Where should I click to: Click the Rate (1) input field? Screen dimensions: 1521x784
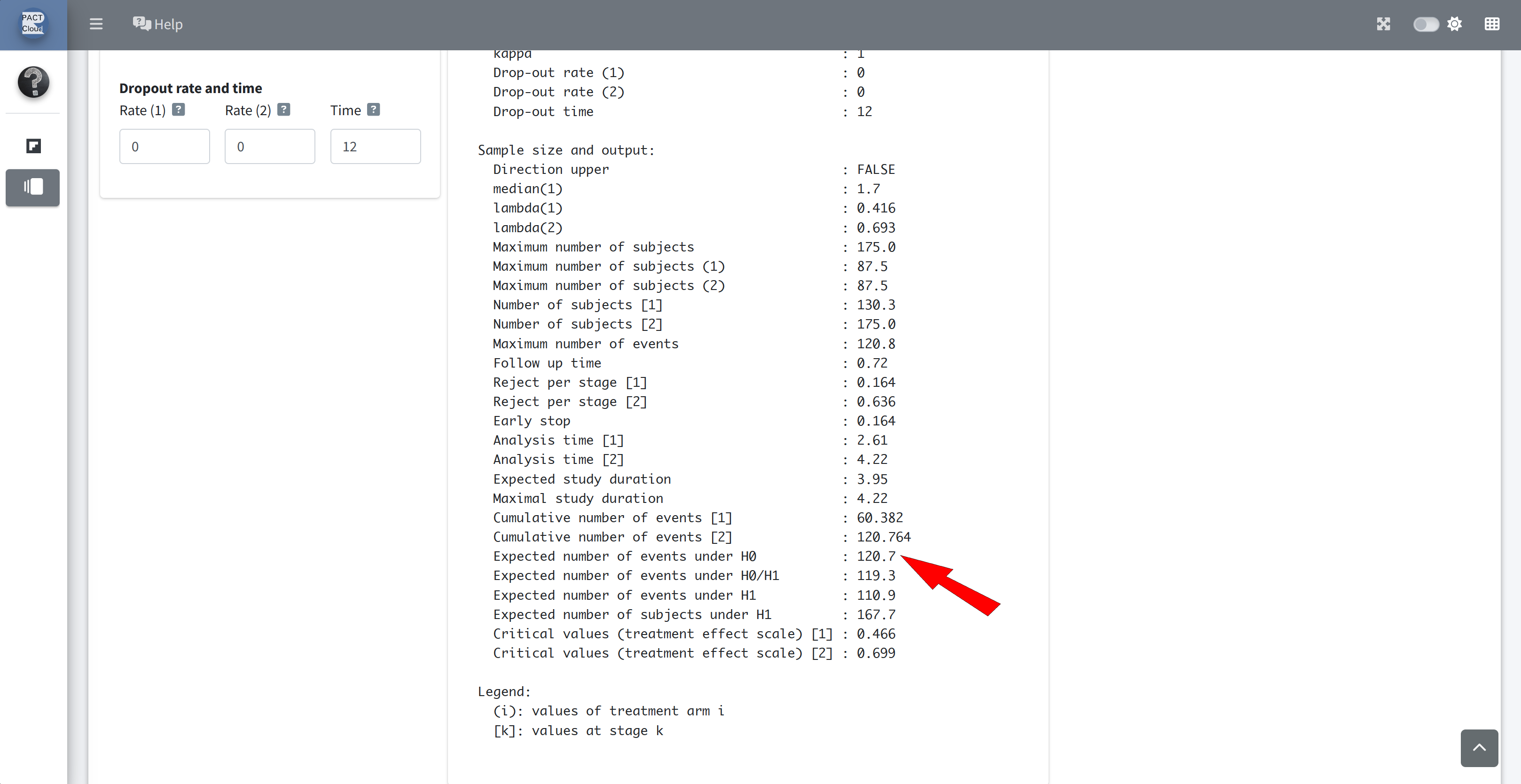pyautogui.click(x=164, y=146)
